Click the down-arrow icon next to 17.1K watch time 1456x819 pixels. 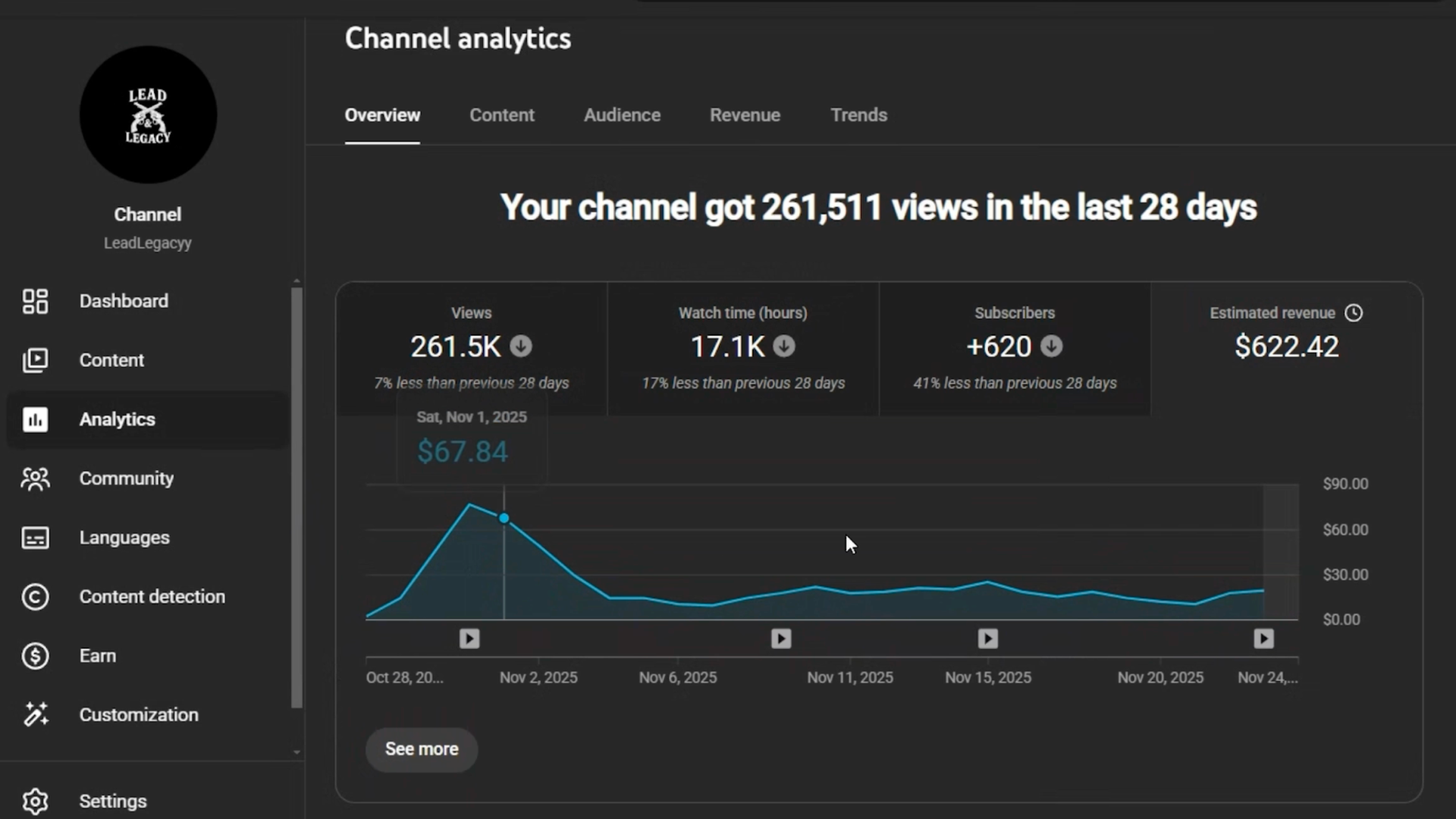point(784,347)
